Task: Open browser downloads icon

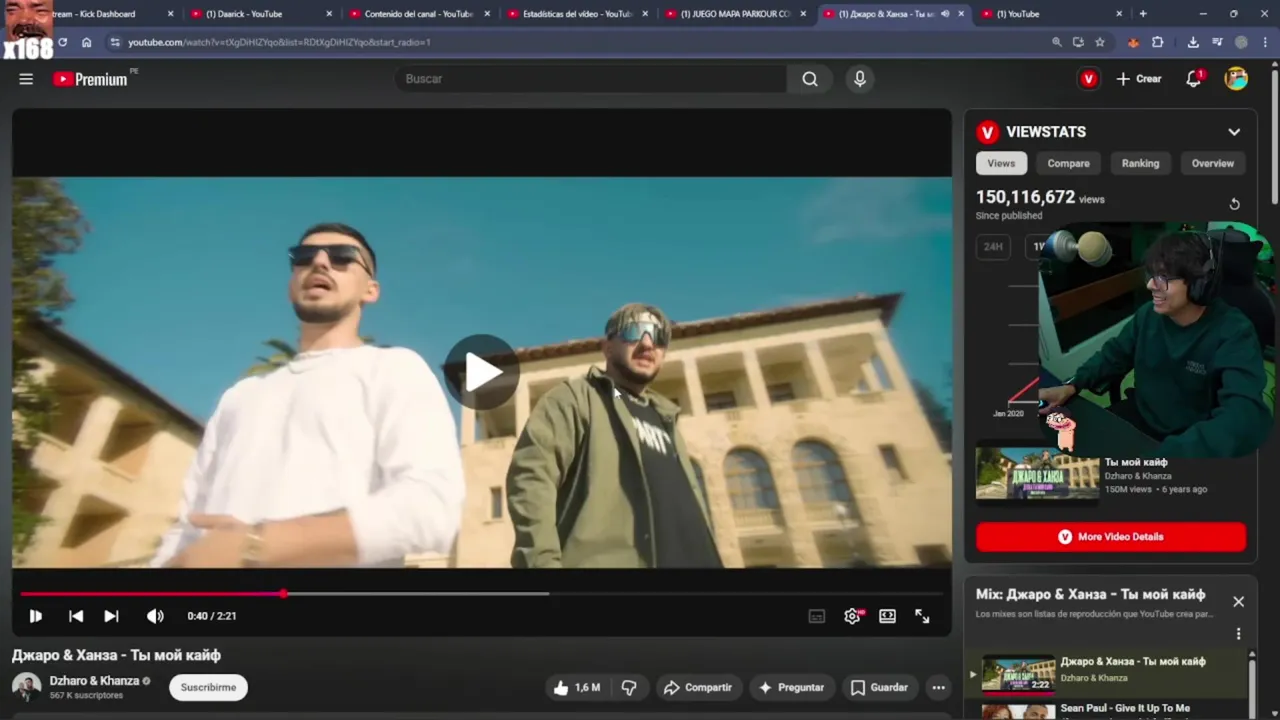Action: (x=1193, y=42)
